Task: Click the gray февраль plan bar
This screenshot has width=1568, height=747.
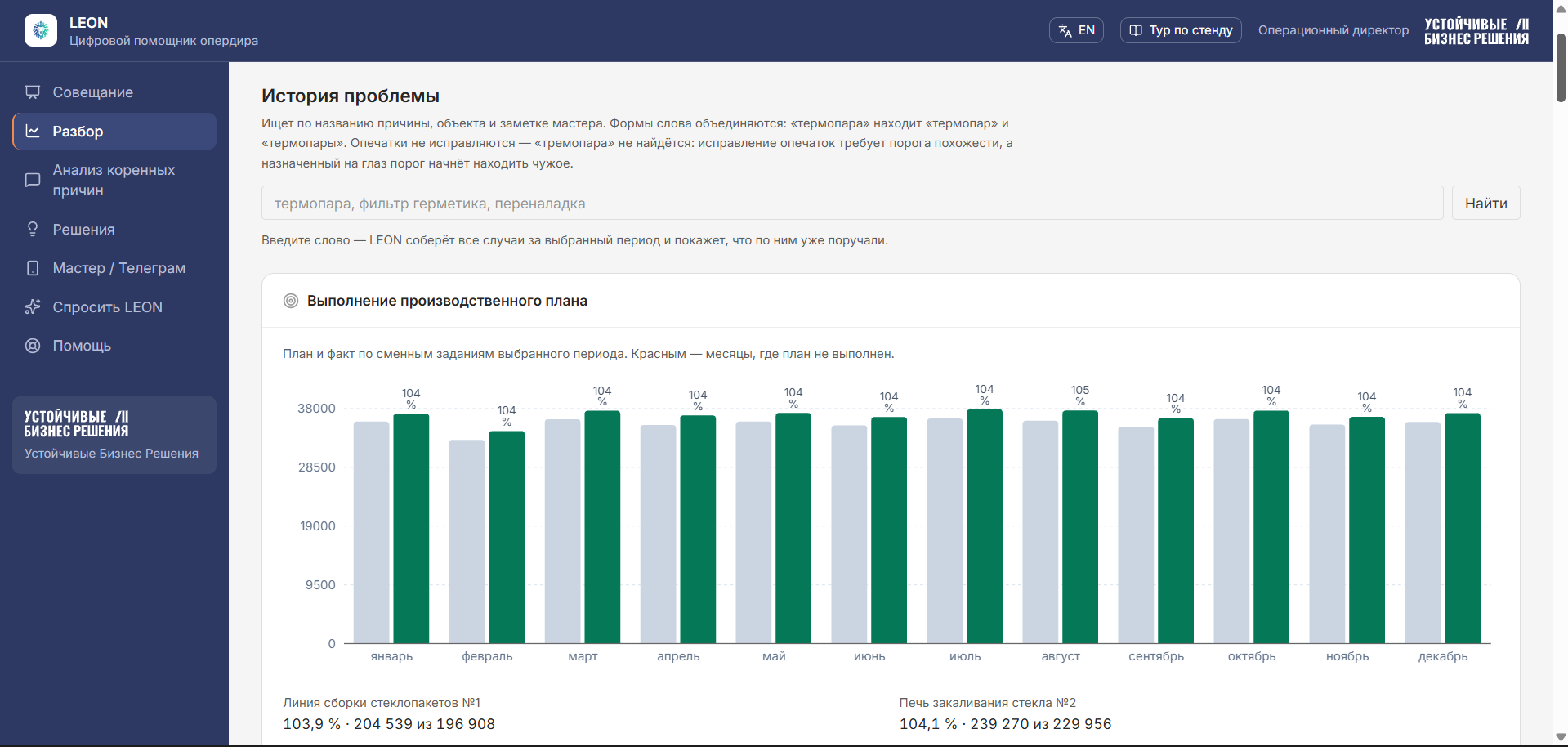Action: (467, 542)
